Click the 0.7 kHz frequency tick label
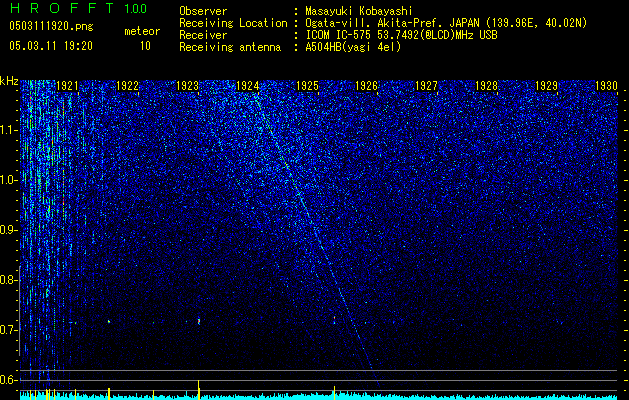 coord(8,330)
